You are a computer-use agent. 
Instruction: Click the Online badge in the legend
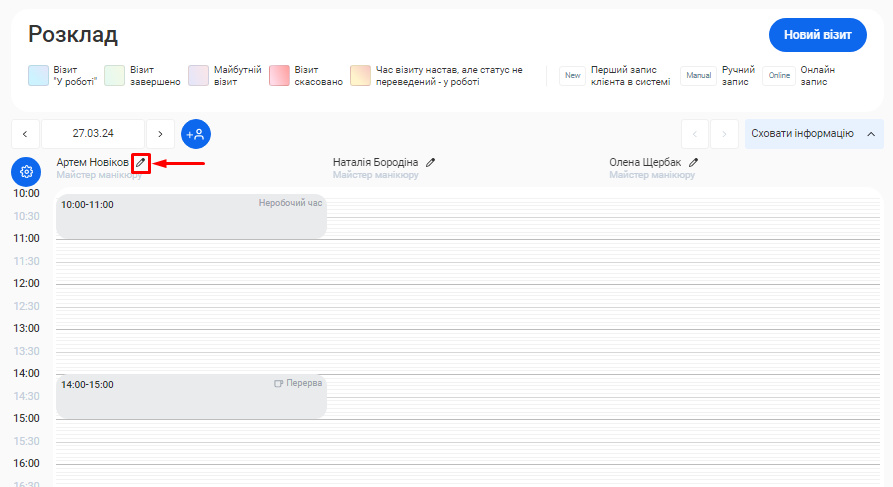click(x=779, y=76)
